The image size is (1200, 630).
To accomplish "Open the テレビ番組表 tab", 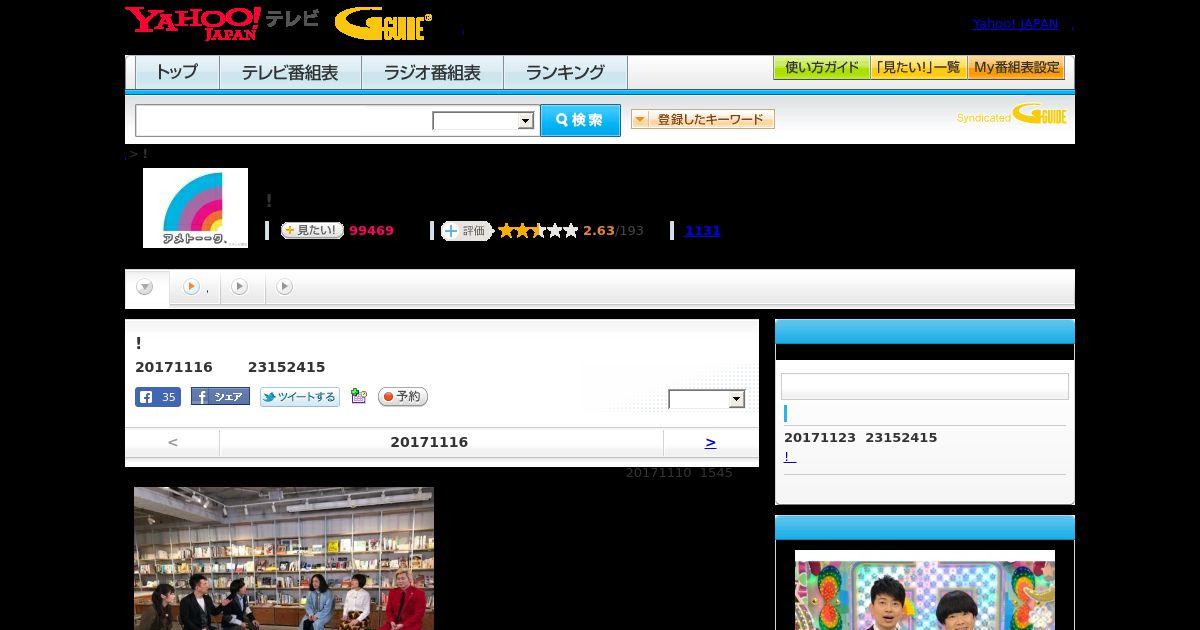I will 290,72.
